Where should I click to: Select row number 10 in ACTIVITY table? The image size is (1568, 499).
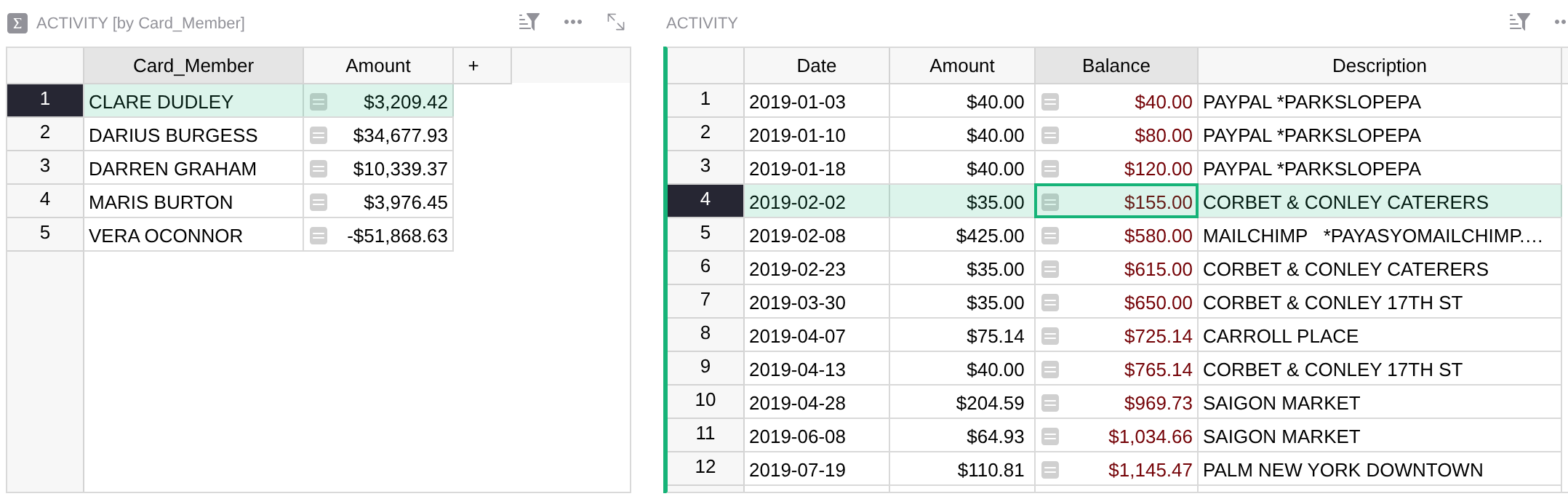[x=705, y=400]
